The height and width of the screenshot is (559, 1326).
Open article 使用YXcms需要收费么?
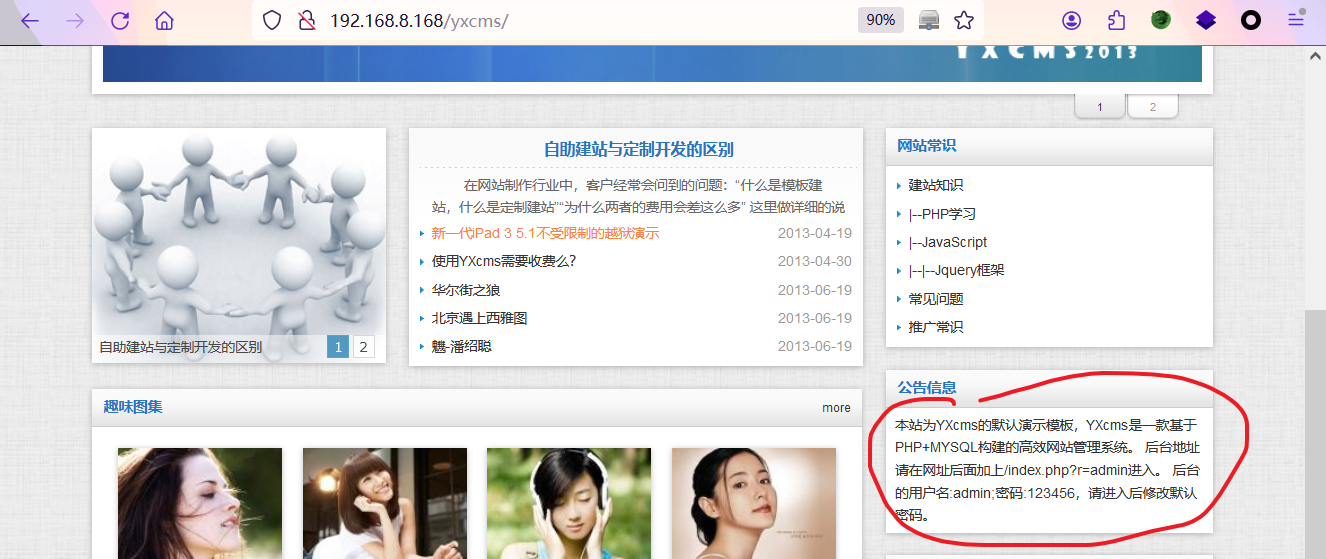(x=503, y=261)
